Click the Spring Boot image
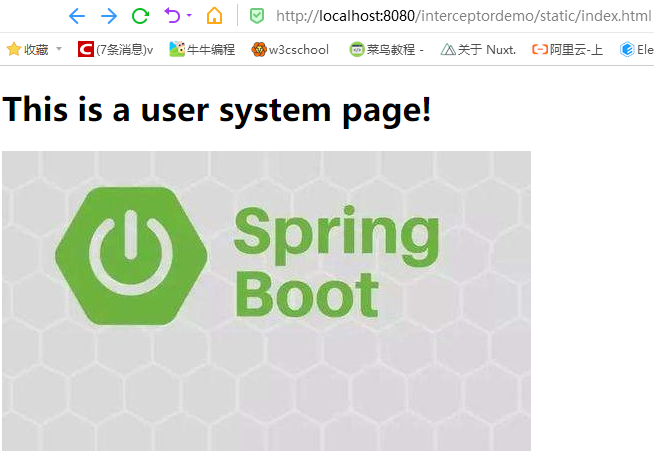The image size is (654, 460). (266, 300)
